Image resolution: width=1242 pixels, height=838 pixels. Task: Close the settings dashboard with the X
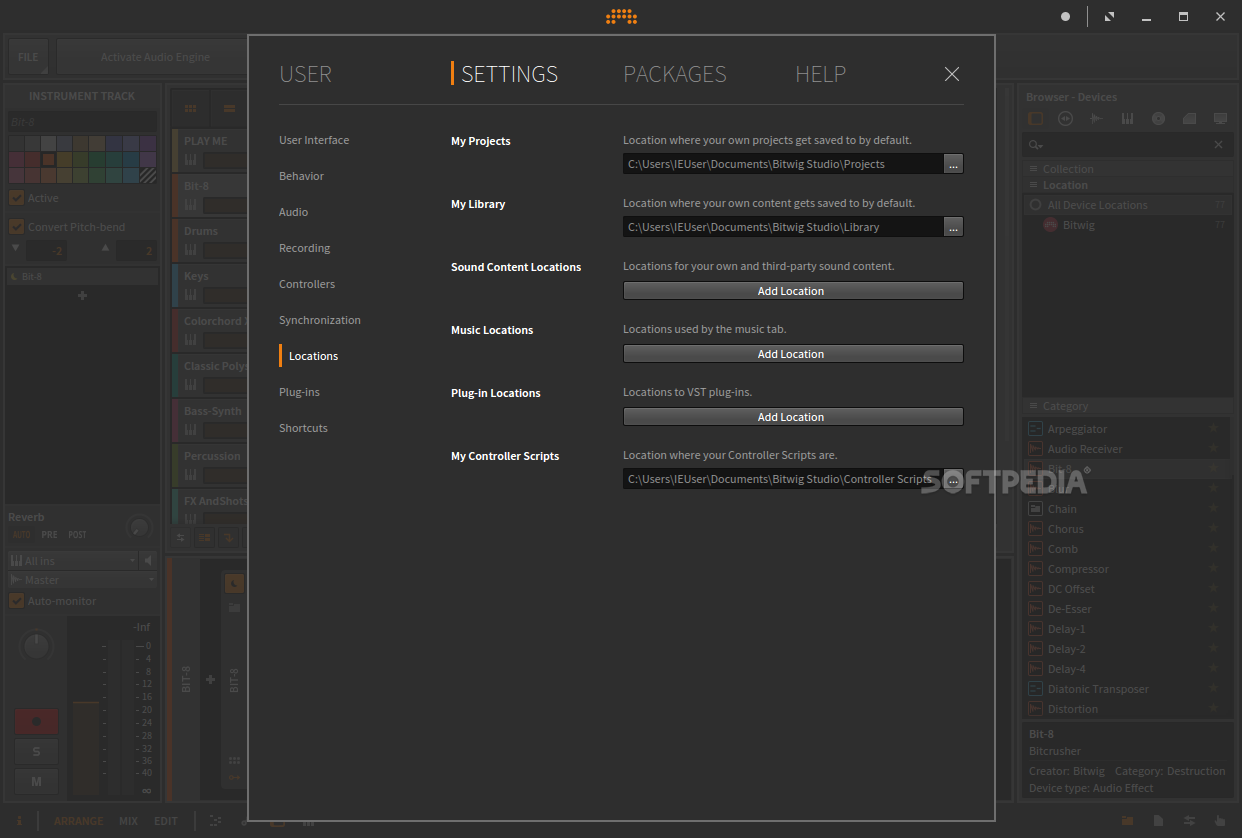[x=952, y=74]
